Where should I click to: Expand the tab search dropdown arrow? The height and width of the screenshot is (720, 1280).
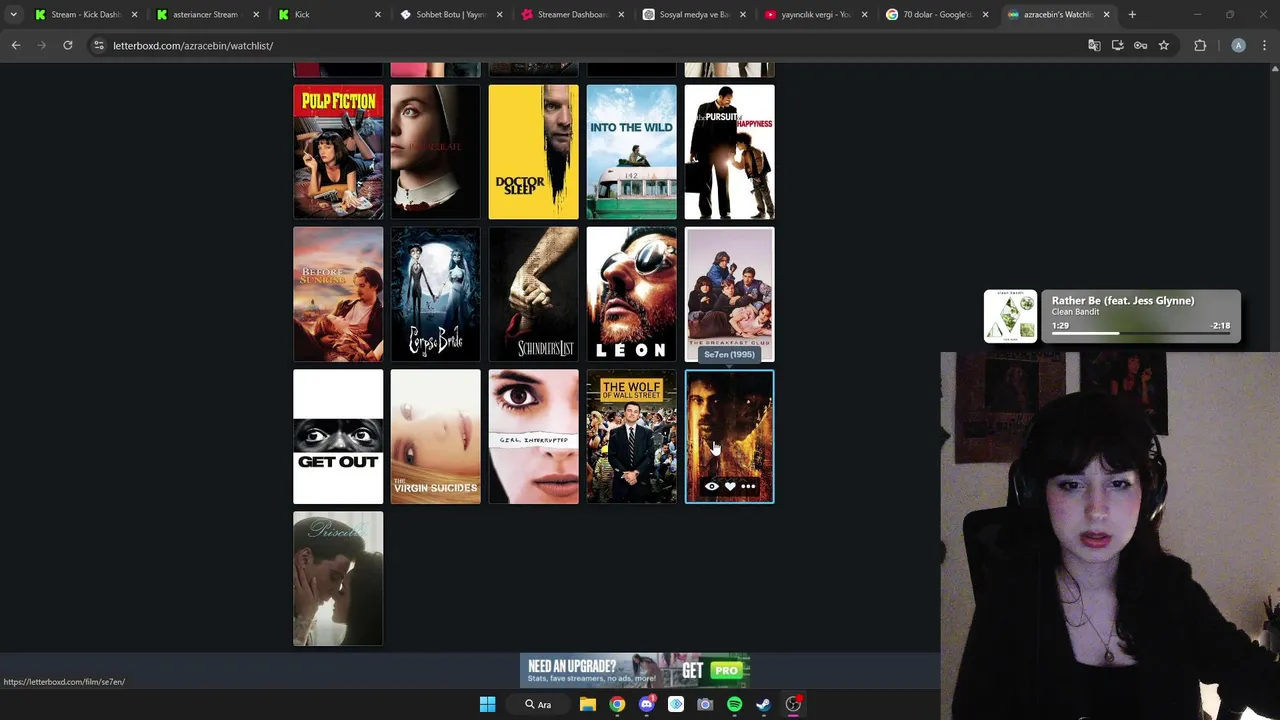pos(13,15)
